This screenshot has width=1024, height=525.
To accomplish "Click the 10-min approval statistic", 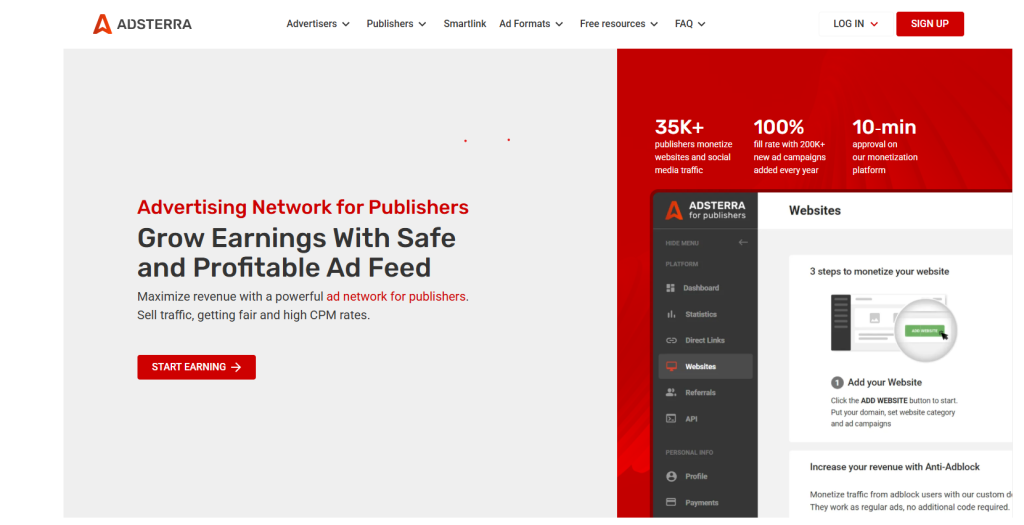I will (x=885, y=146).
